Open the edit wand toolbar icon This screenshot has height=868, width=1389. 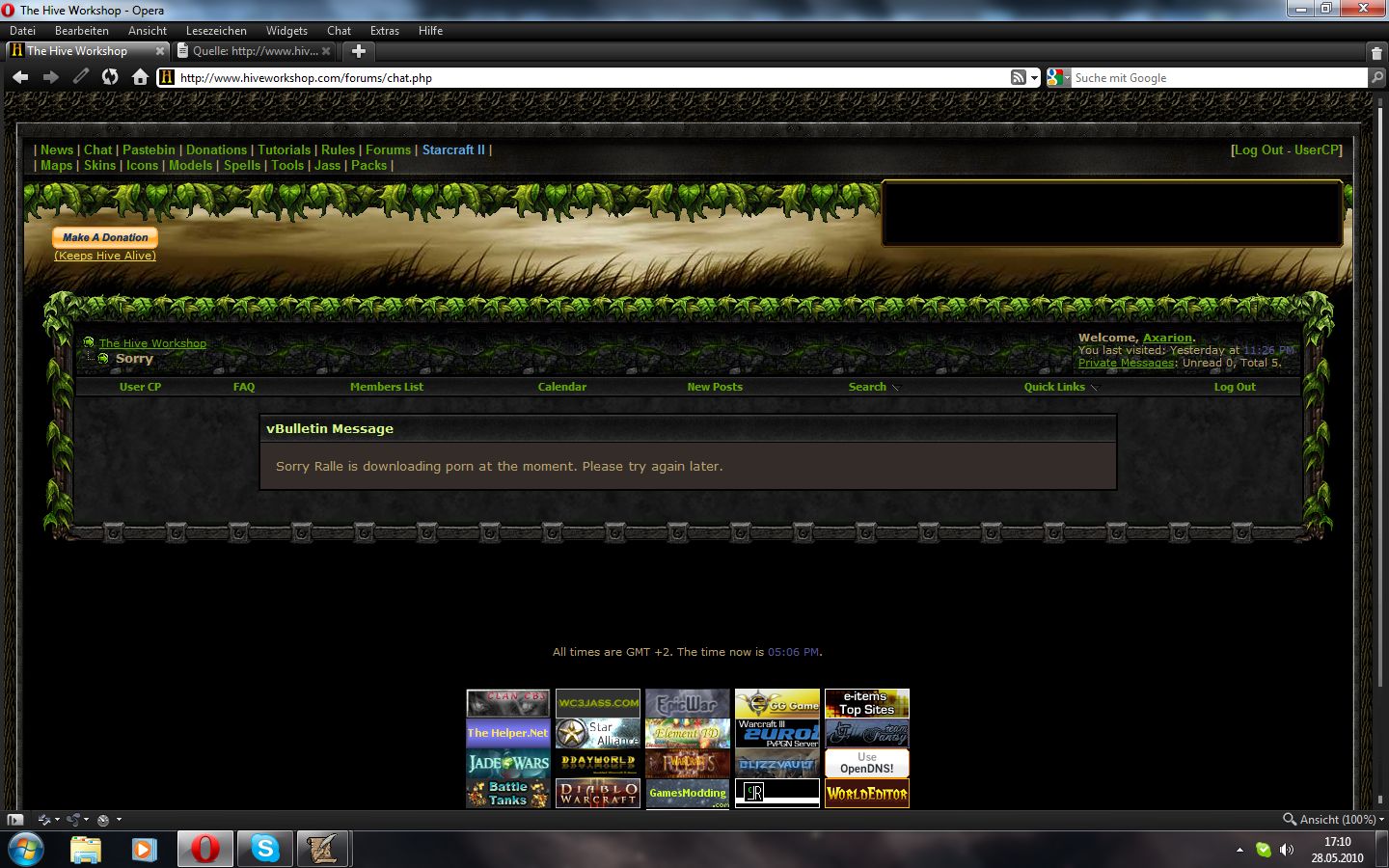pyautogui.click(x=81, y=76)
